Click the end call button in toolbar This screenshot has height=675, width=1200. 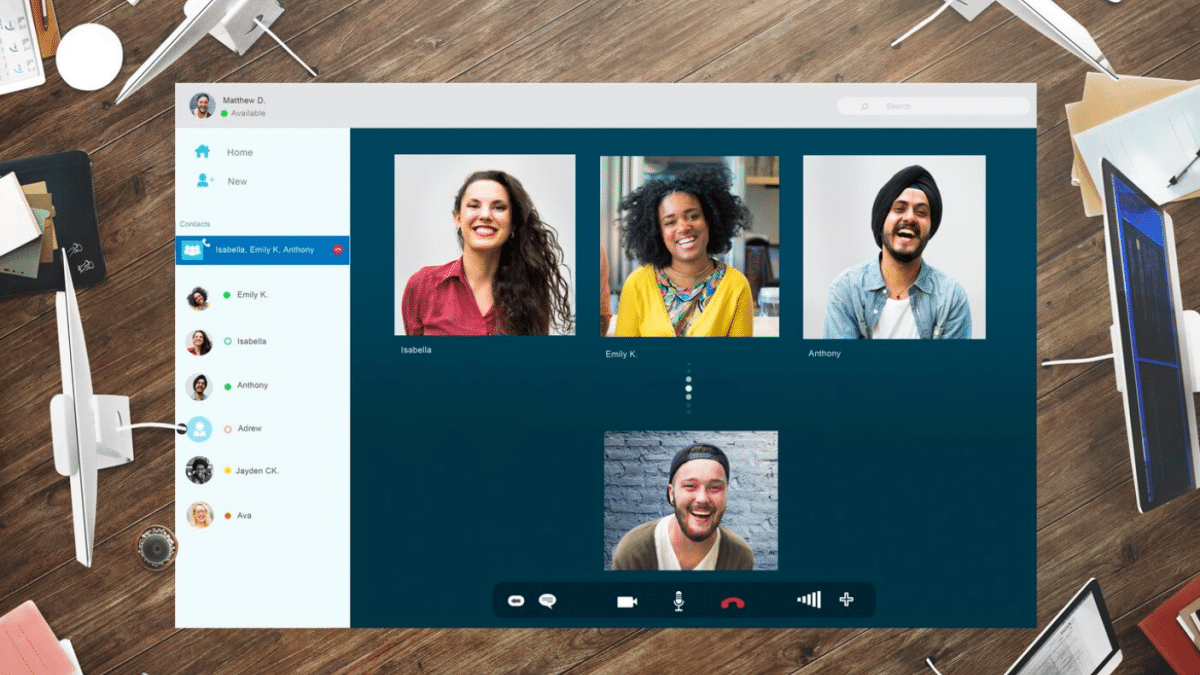[731, 602]
